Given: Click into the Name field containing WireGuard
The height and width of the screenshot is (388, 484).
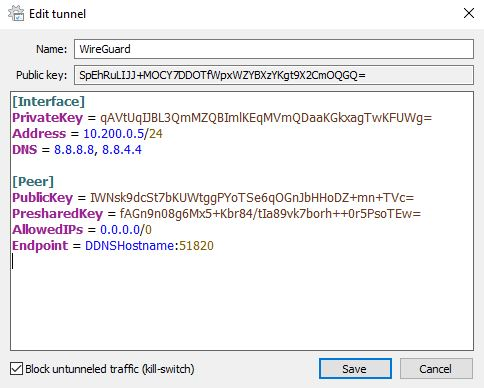Looking at the screenshot, I should pyautogui.click(x=274, y=49).
